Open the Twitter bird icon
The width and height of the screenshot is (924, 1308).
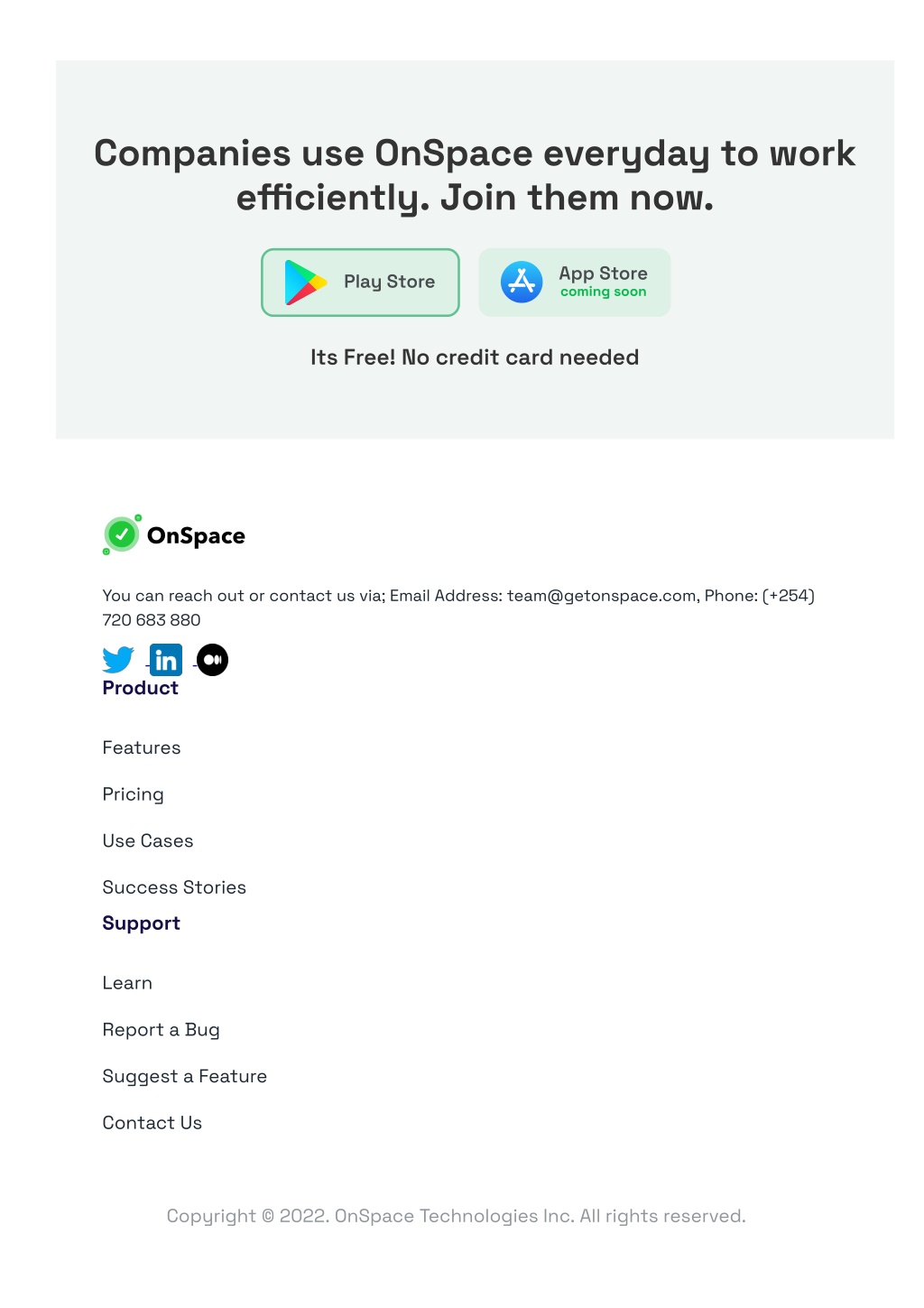[118, 660]
